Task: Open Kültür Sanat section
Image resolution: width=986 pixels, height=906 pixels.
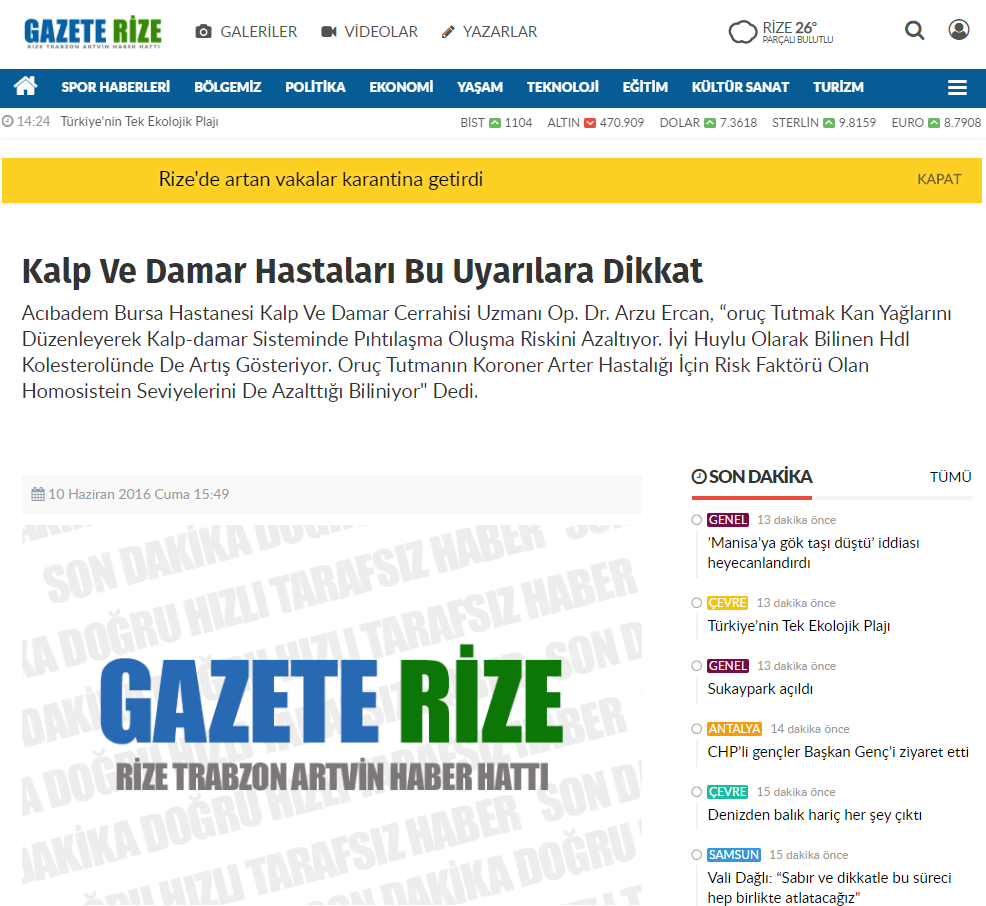Action: [740, 87]
